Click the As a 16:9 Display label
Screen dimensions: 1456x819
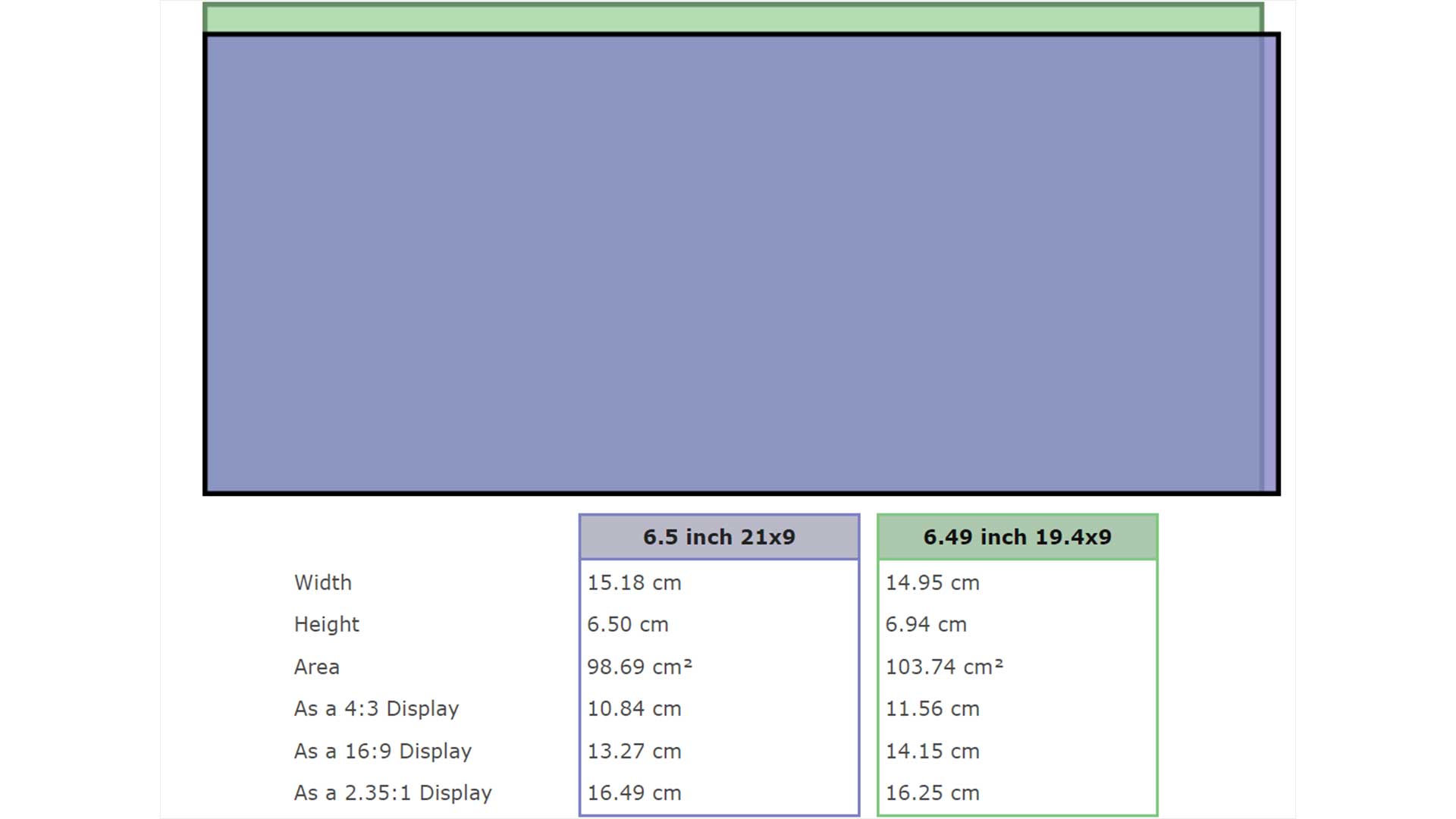pos(383,751)
